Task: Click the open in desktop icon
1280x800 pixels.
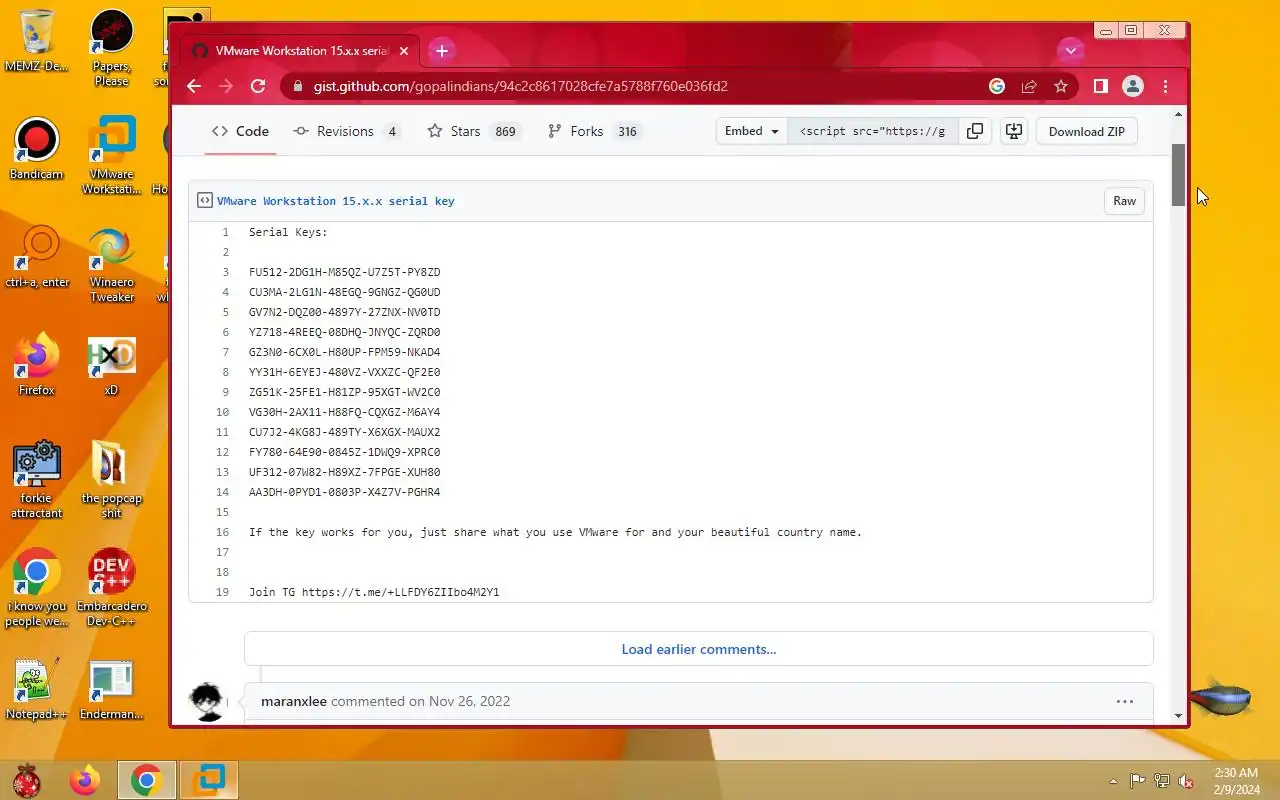Action: (x=1014, y=131)
